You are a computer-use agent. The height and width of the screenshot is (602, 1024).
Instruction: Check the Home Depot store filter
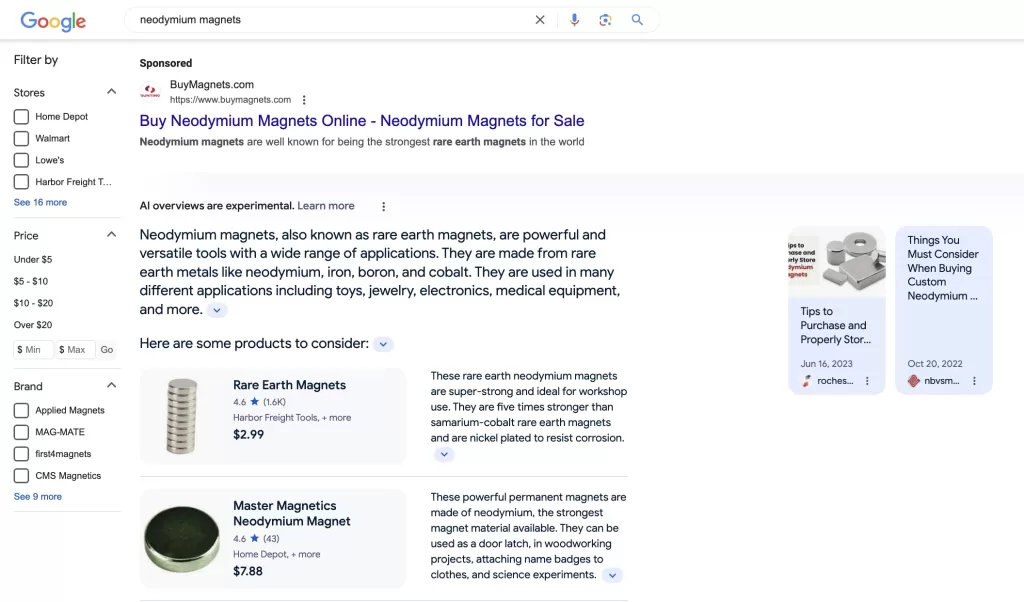(21, 116)
